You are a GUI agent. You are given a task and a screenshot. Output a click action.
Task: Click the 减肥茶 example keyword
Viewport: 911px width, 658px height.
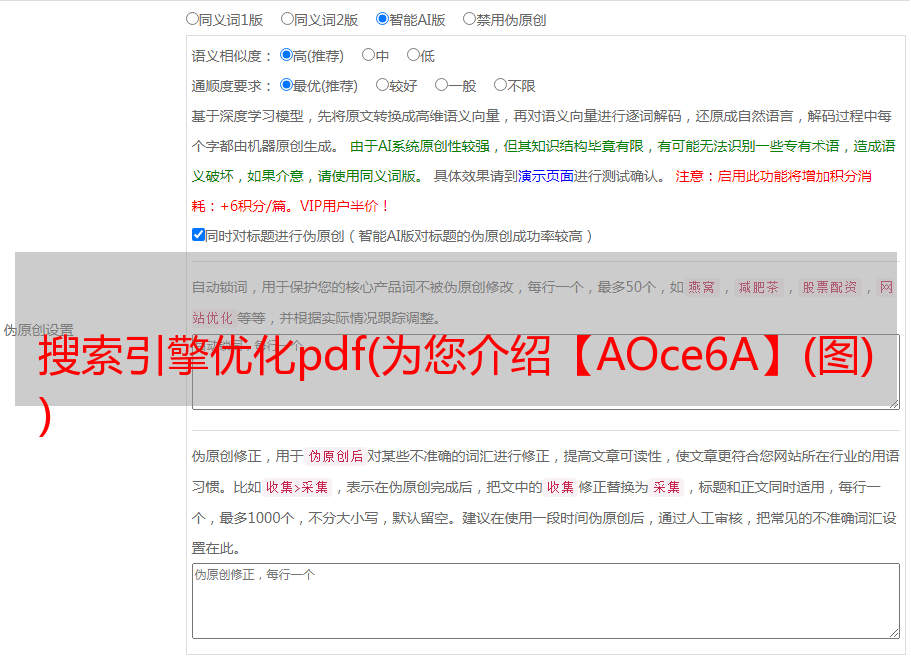coord(758,287)
